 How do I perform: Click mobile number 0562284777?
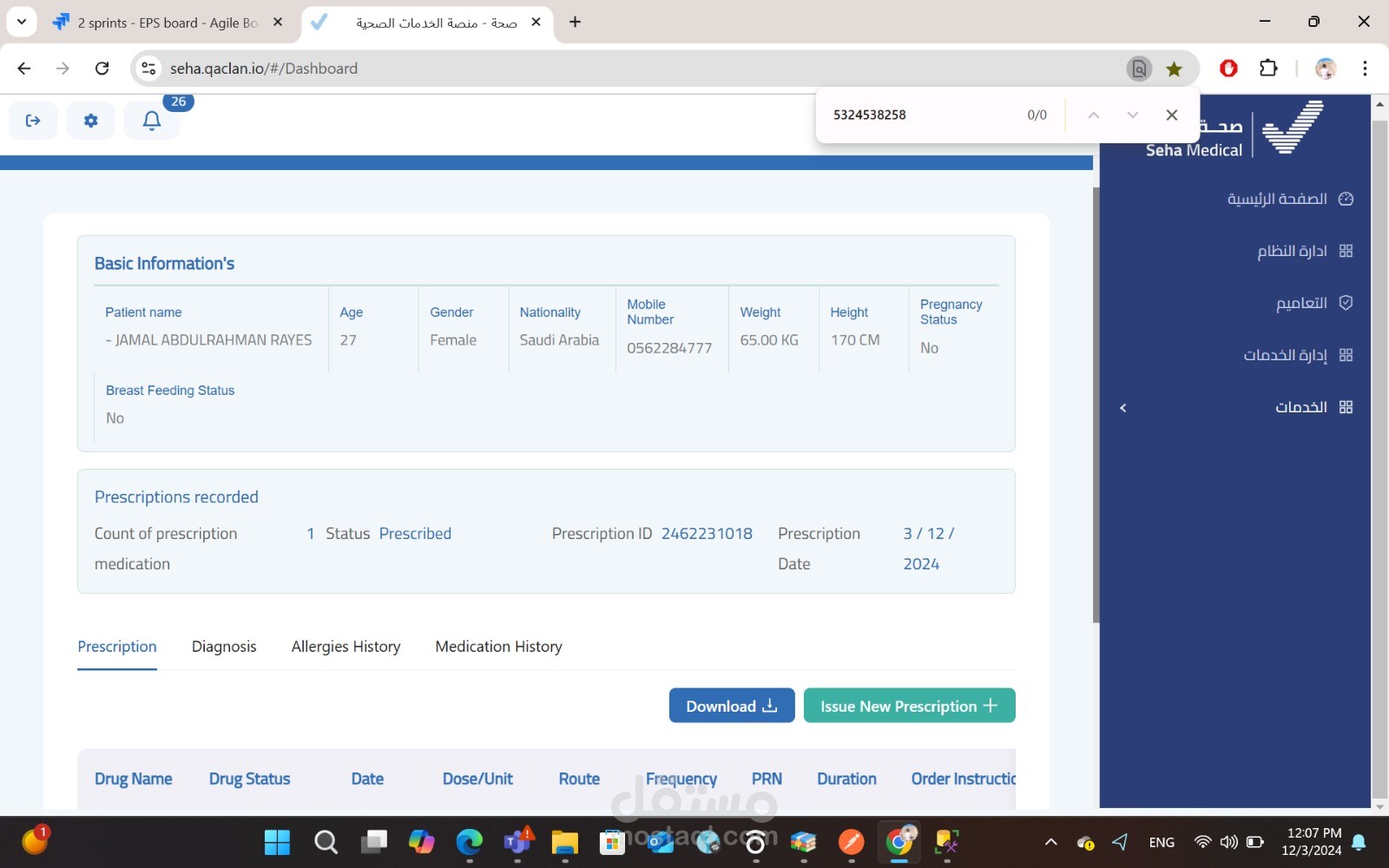(669, 348)
